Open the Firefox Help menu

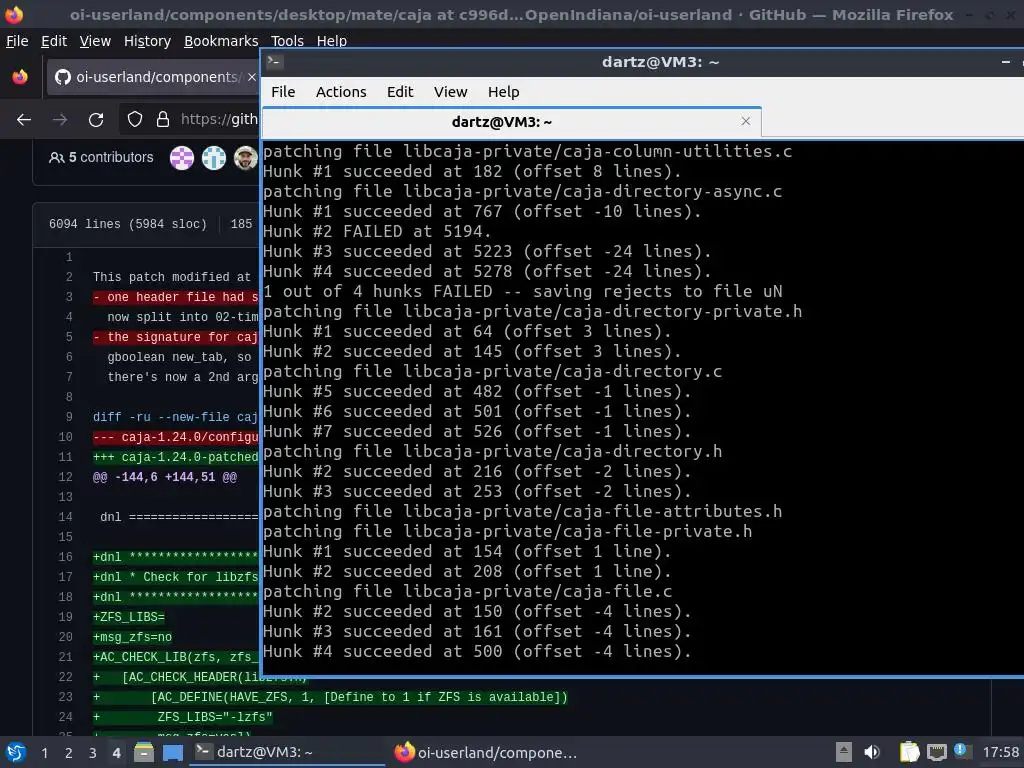click(x=332, y=41)
